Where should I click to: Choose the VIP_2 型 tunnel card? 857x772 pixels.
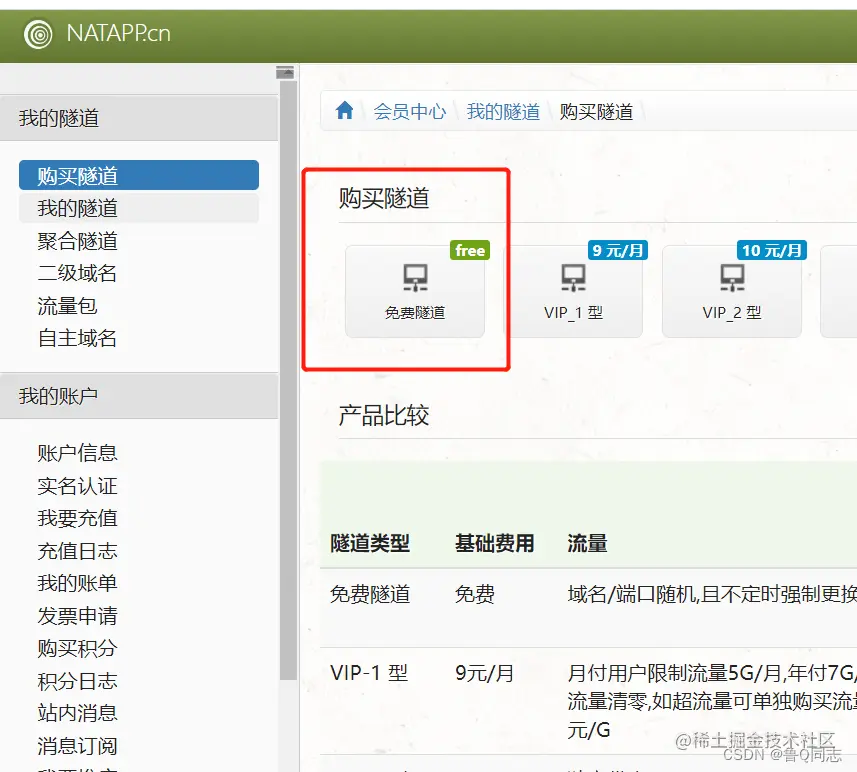tap(732, 291)
